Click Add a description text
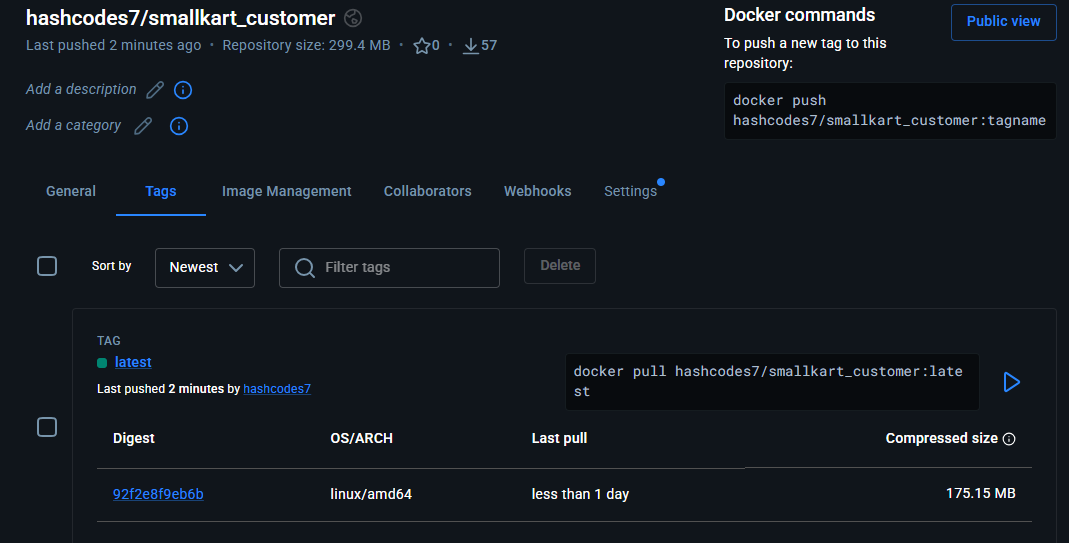The height and width of the screenshot is (543, 1069). pos(81,89)
